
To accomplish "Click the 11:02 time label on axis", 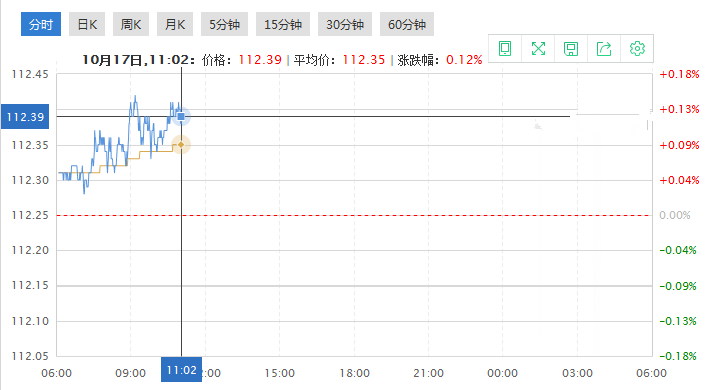I will pos(181,370).
